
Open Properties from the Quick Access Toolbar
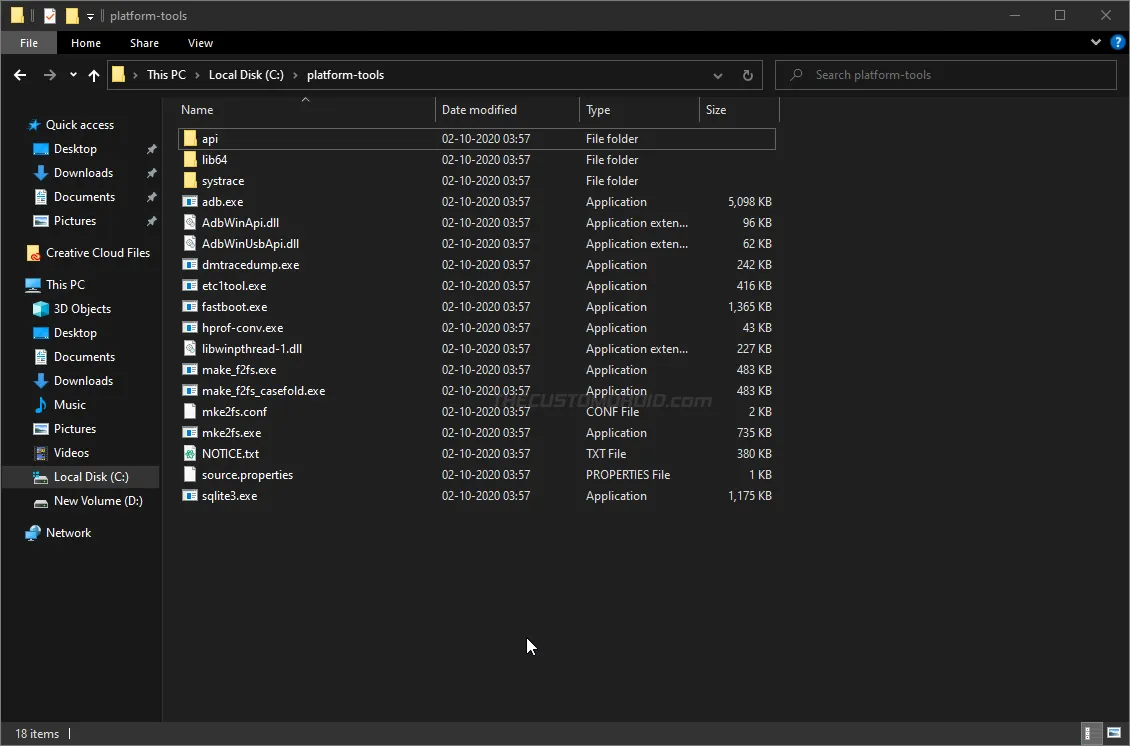[x=48, y=15]
